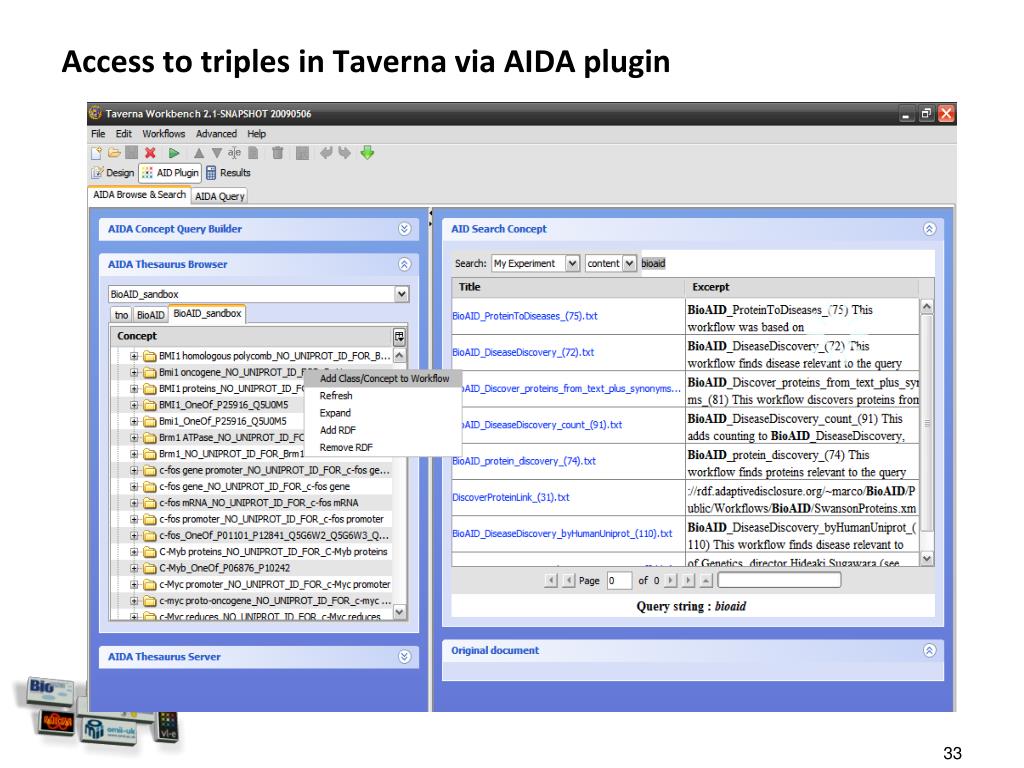Screen dimensions: 1024x768
Task: Choose Refresh in context menu
Action: [x=384, y=396]
